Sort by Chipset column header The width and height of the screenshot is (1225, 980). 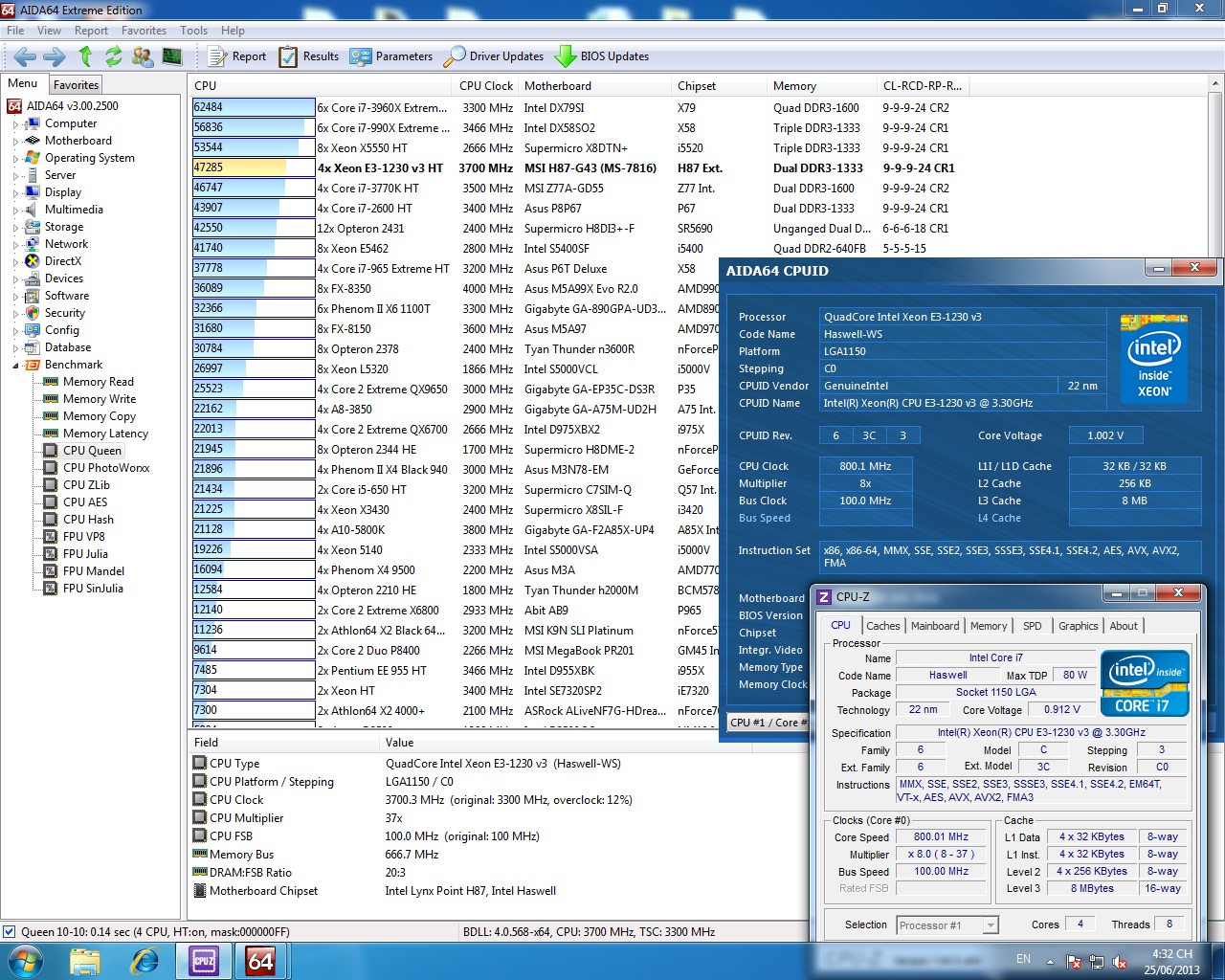(x=718, y=85)
